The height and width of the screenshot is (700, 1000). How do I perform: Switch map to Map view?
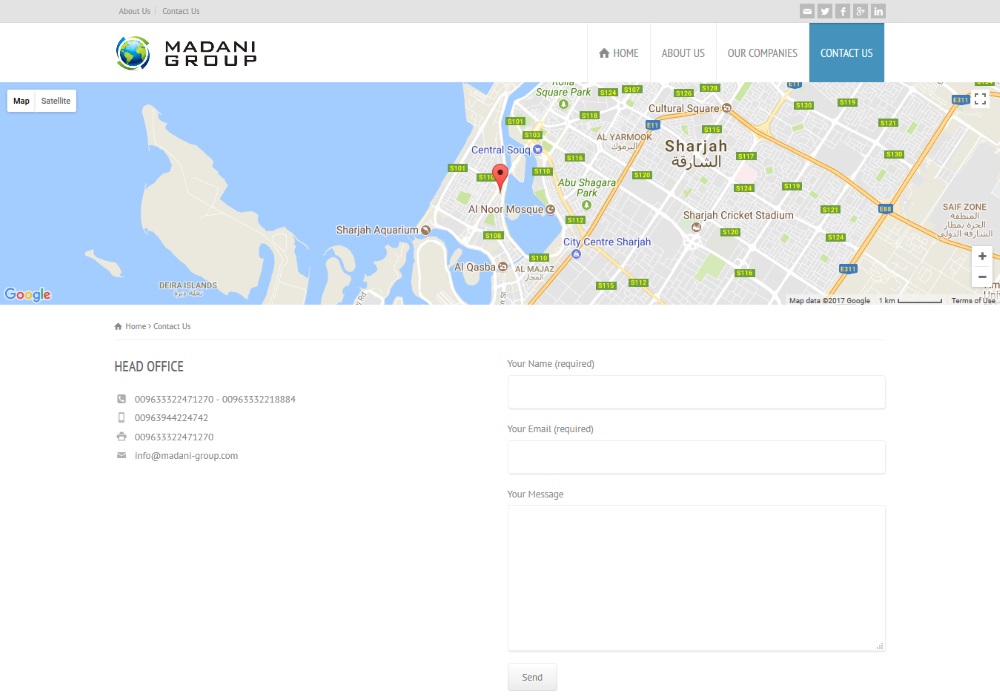tap(22, 101)
